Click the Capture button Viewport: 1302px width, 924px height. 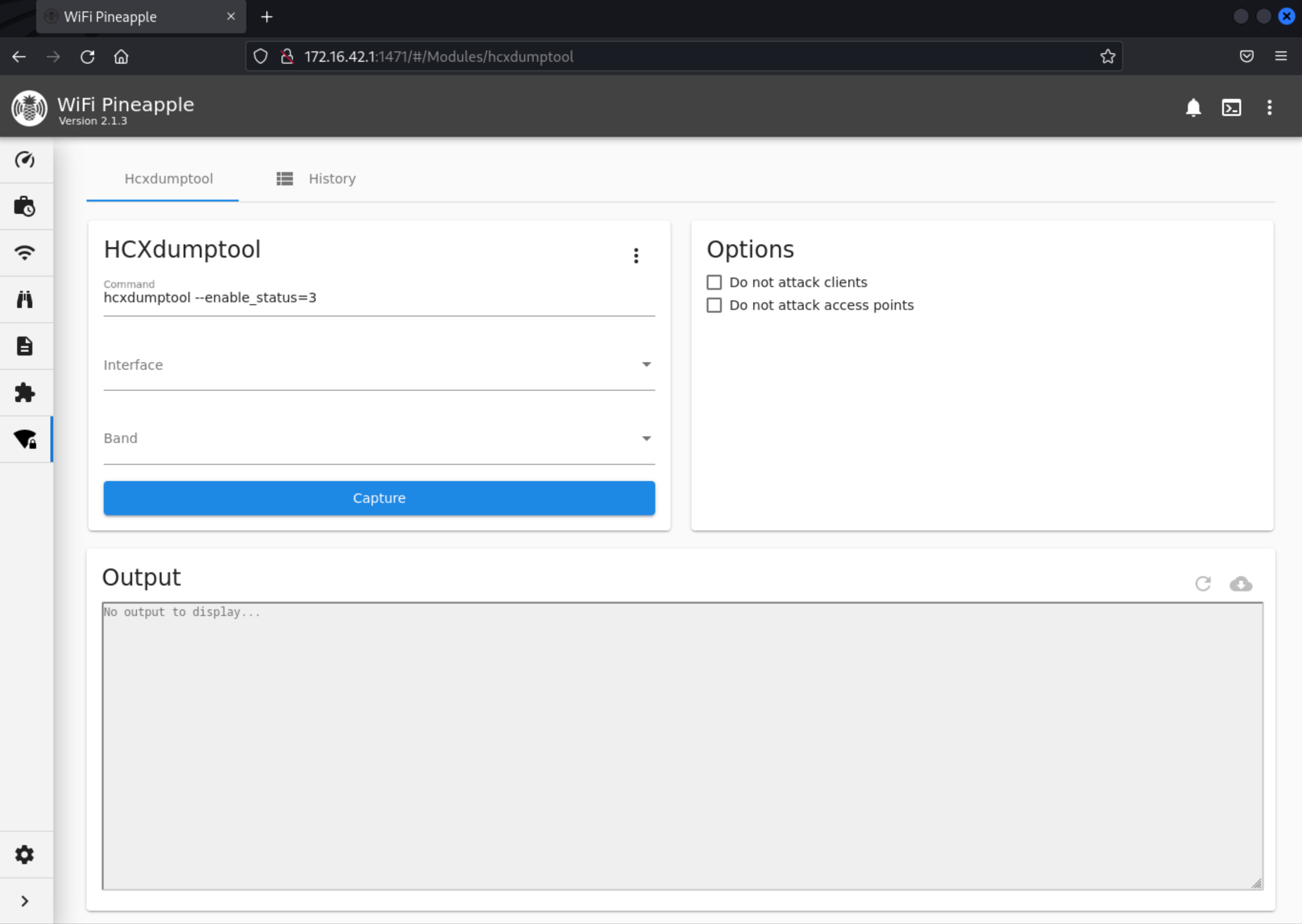click(x=379, y=498)
